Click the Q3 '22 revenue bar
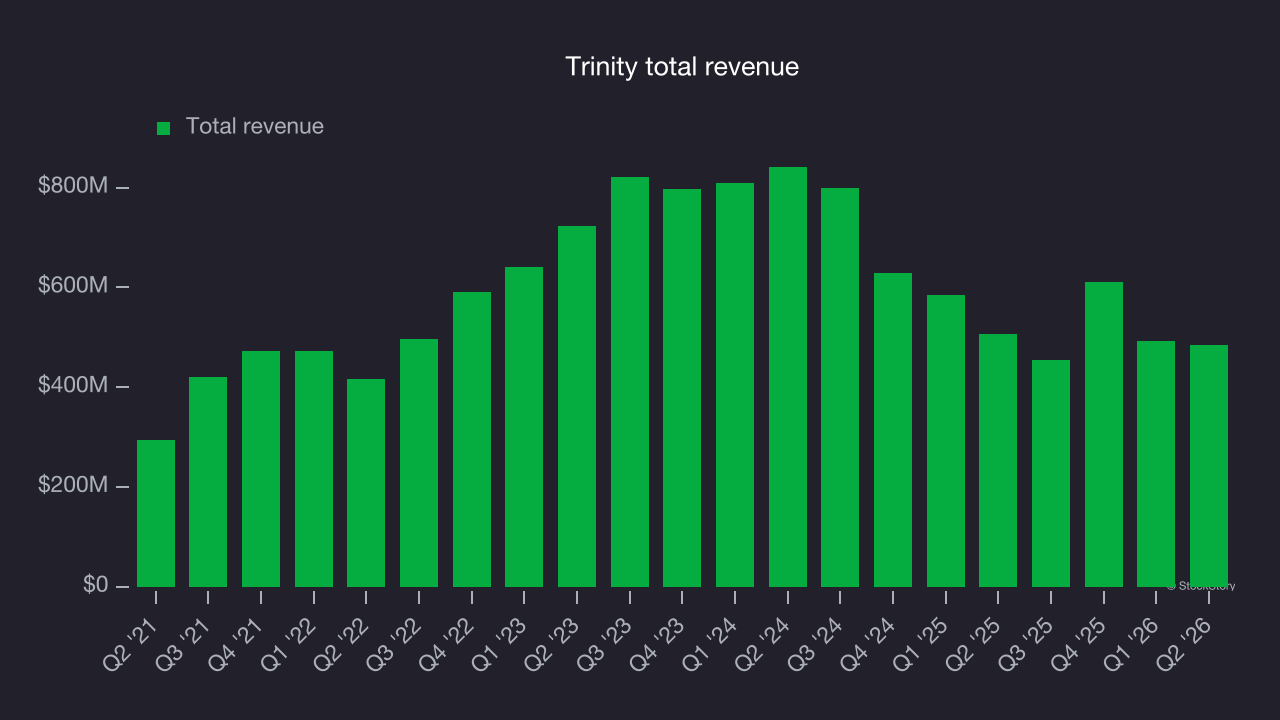Screen dimensions: 1280x720 419,463
